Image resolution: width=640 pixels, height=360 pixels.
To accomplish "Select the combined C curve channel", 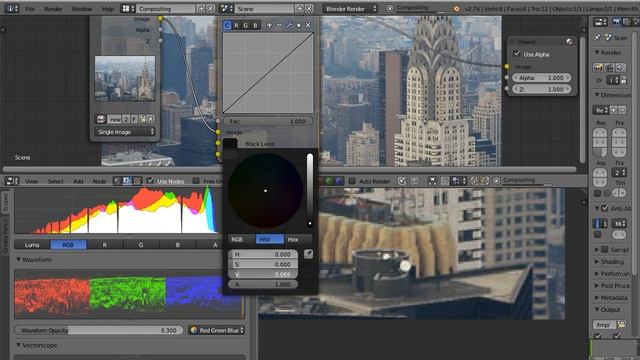I will [227, 25].
